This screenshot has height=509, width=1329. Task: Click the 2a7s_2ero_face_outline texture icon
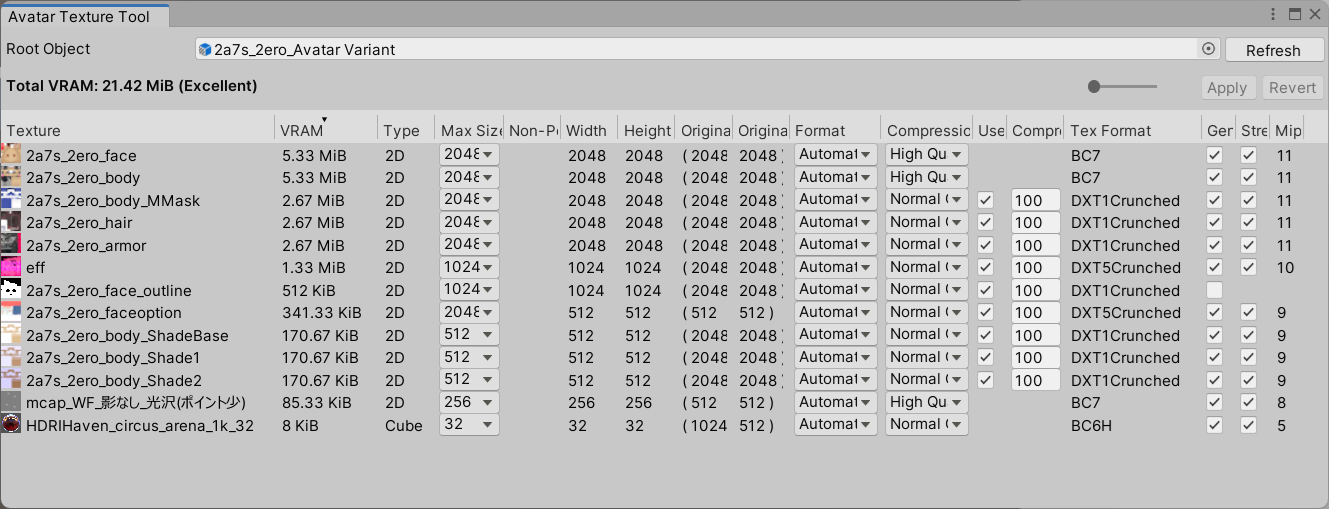point(11,290)
